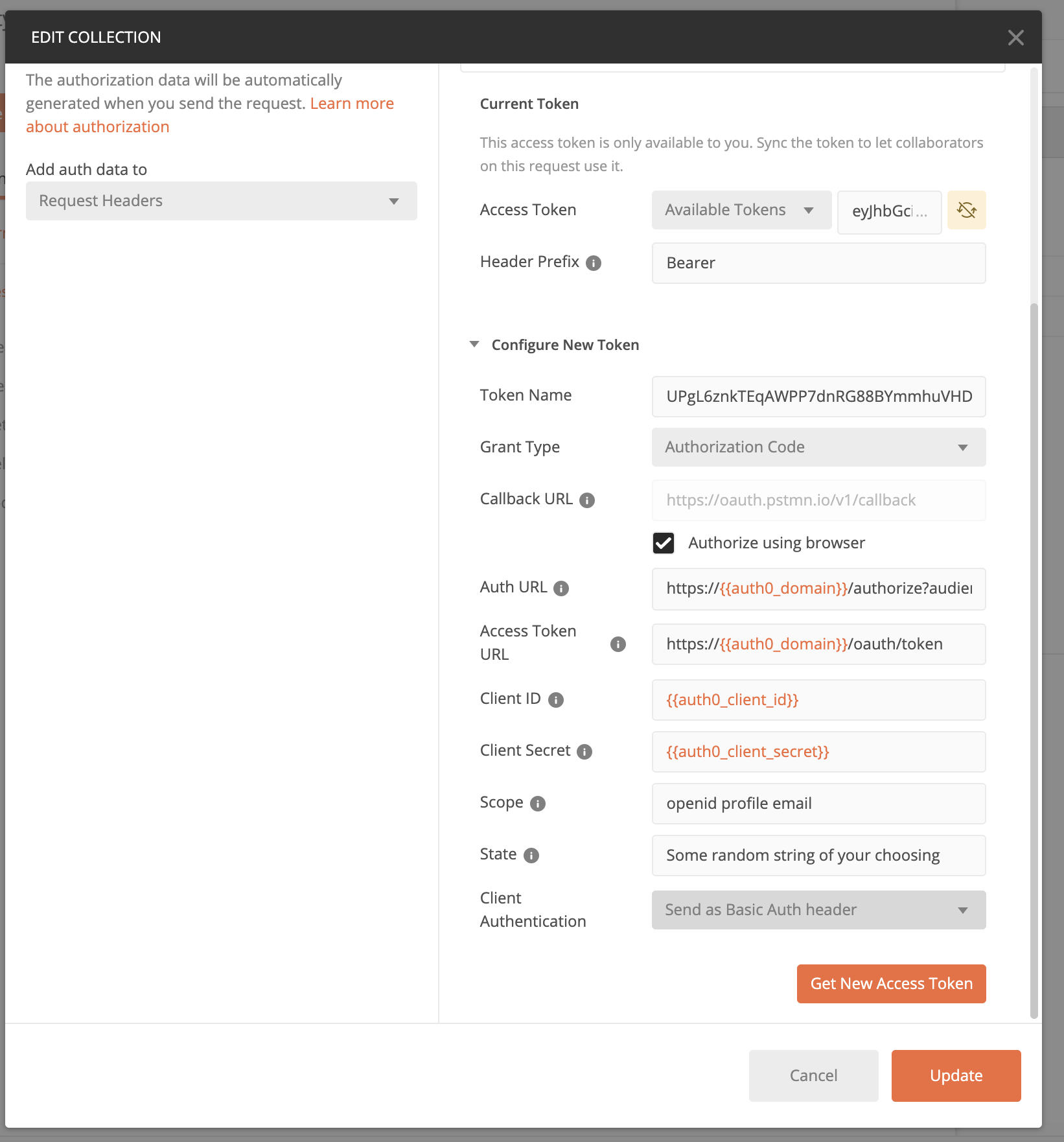This screenshot has width=1064, height=1142.
Task: Click the Update button
Action: click(x=956, y=1076)
